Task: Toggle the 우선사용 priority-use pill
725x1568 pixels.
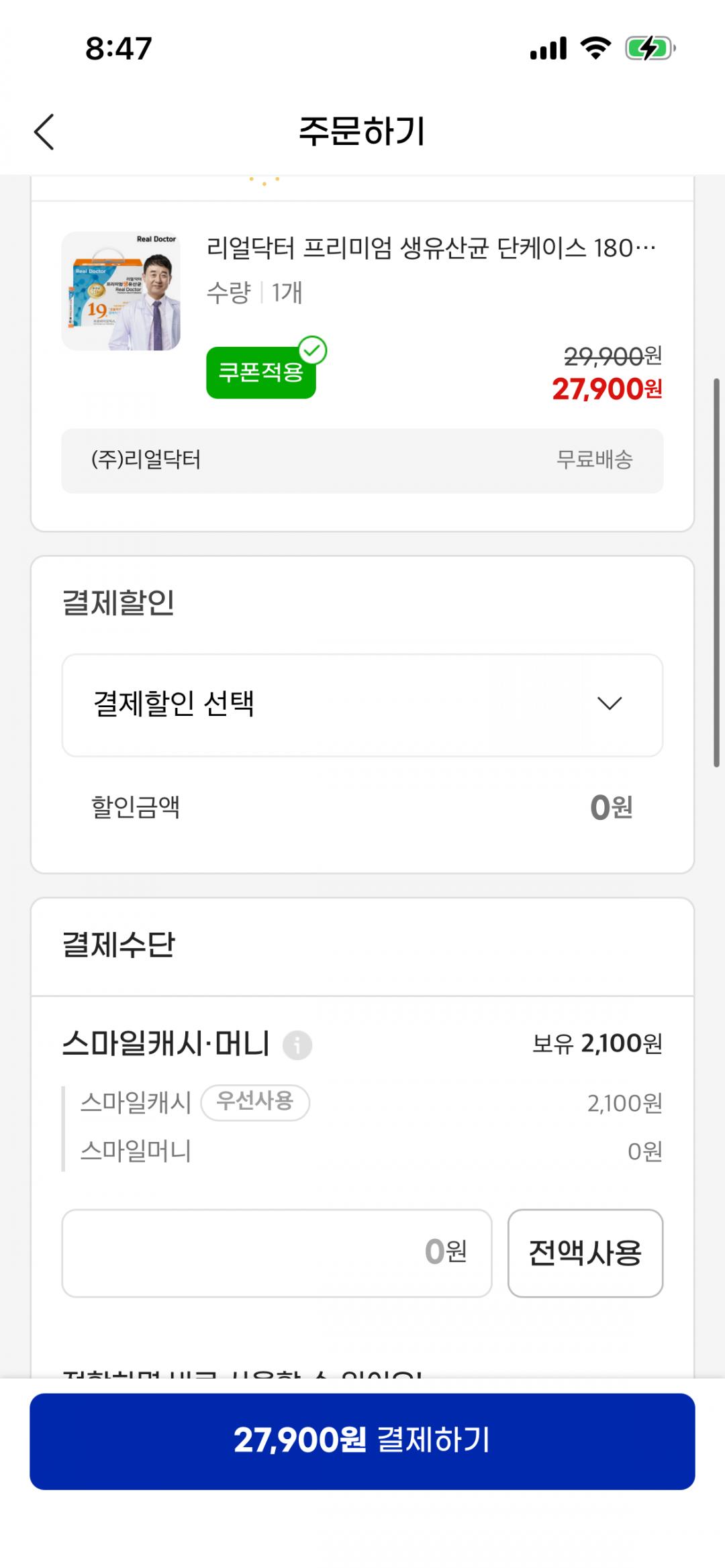Action: coord(255,1102)
